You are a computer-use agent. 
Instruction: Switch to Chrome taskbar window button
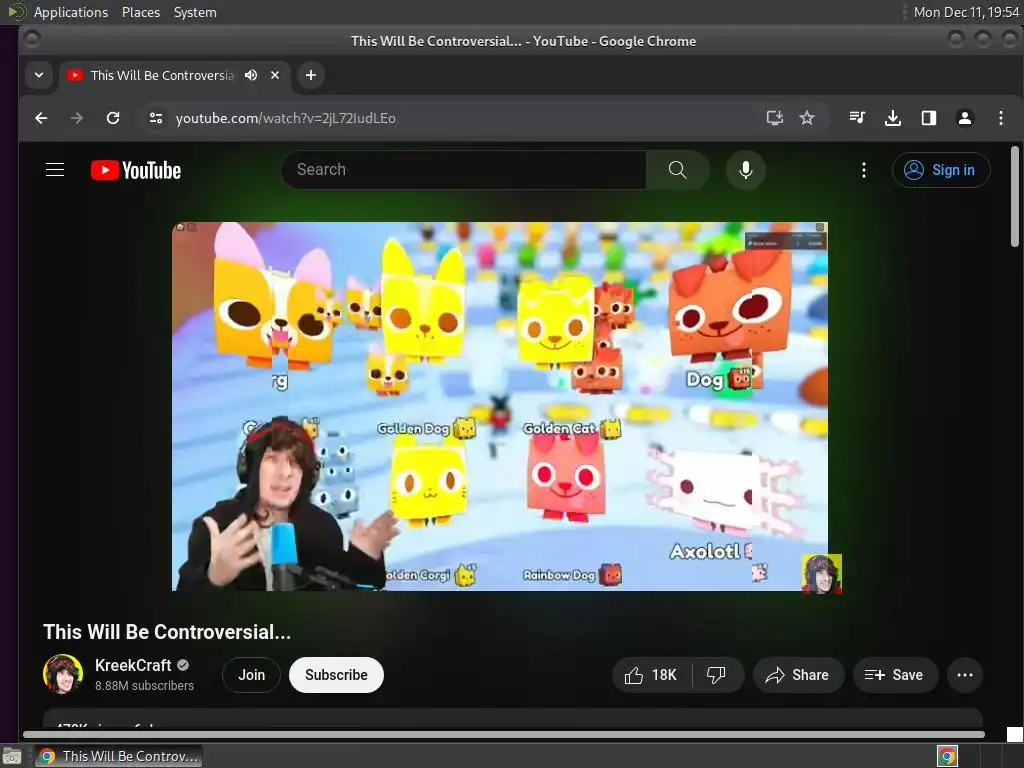coord(119,756)
